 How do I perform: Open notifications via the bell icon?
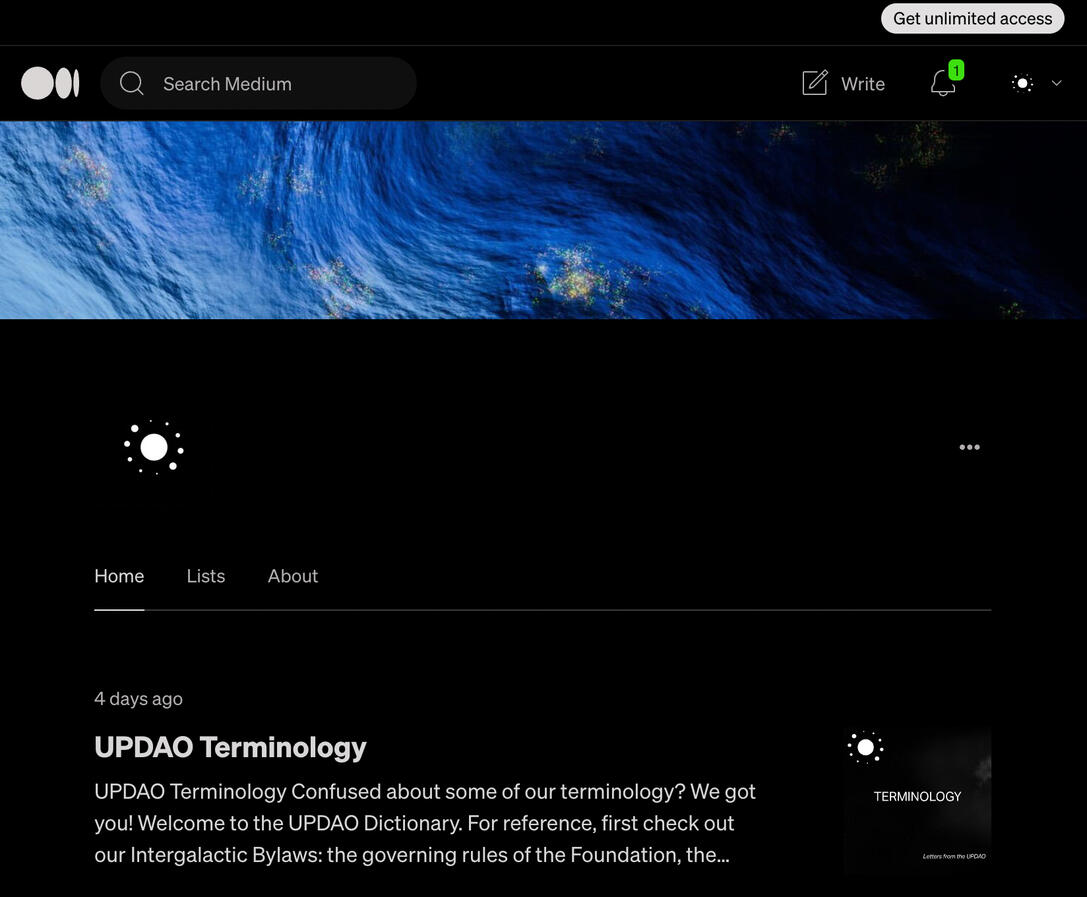[942, 84]
